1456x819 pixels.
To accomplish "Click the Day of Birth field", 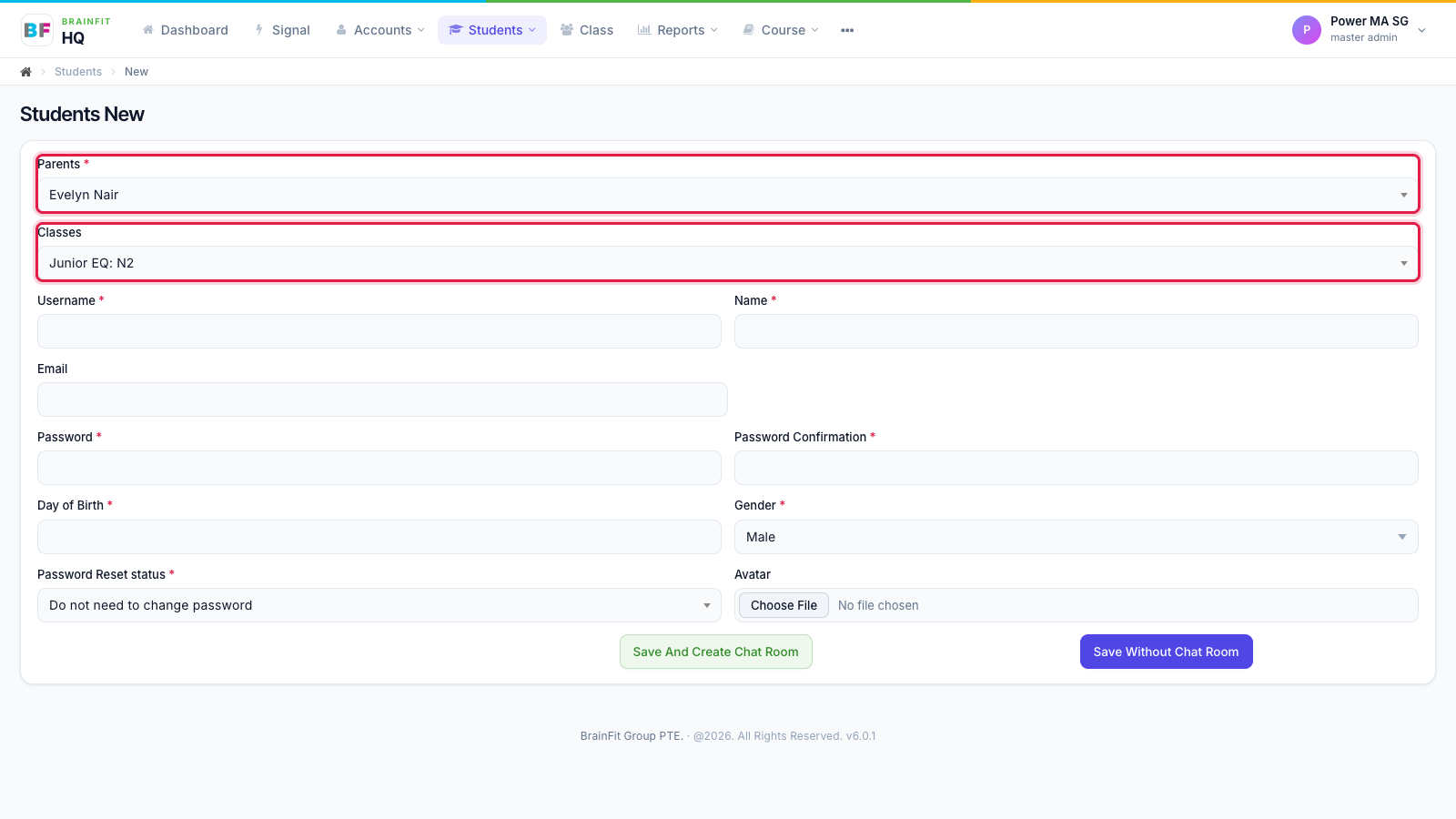I will (x=379, y=537).
